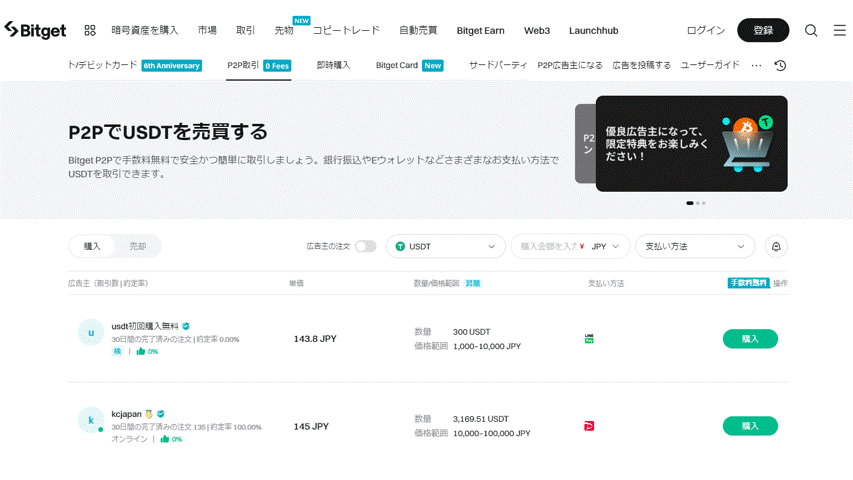Image resolution: width=853 pixels, height=480 pixels.
Task: Open the 自動売買 menu
Action: 418,30
